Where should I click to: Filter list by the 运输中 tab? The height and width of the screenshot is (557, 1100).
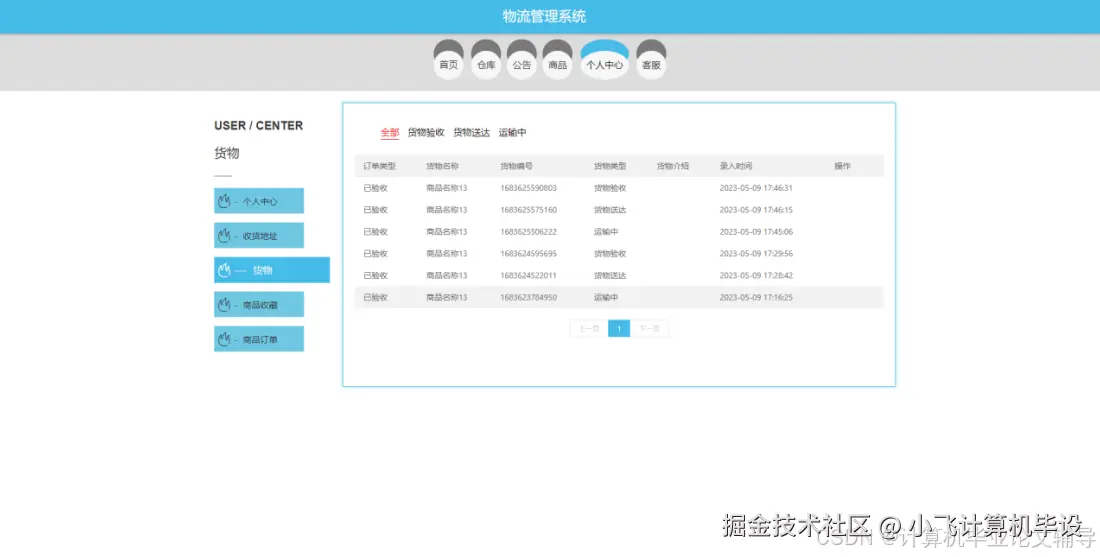tap(512, 132)
